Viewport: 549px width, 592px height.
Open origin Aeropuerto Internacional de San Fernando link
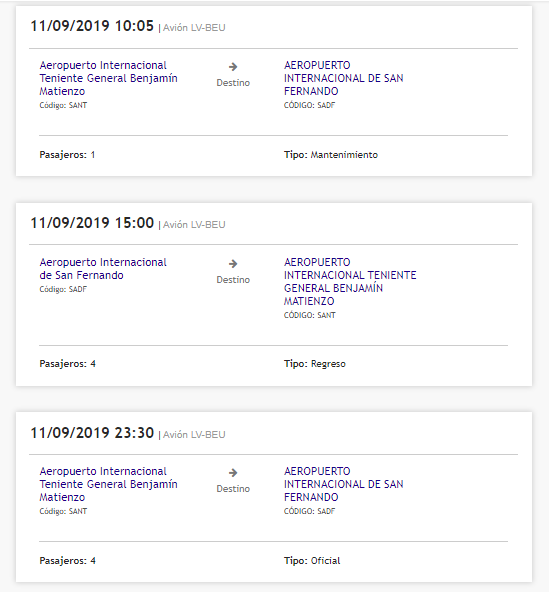pyautogui.click(x=103, y=268)
